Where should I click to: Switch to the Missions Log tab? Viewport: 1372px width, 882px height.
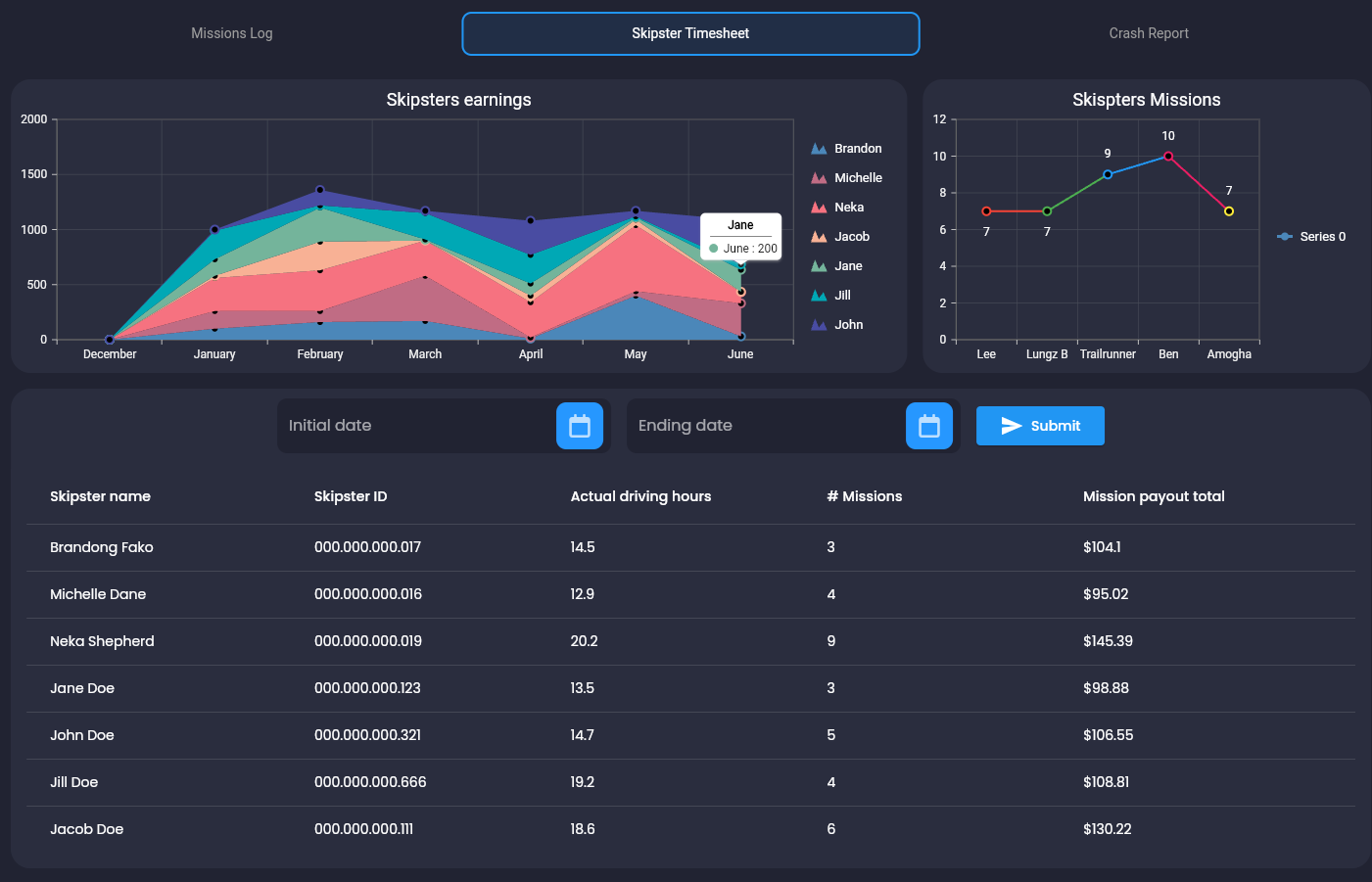click(232, 33)
